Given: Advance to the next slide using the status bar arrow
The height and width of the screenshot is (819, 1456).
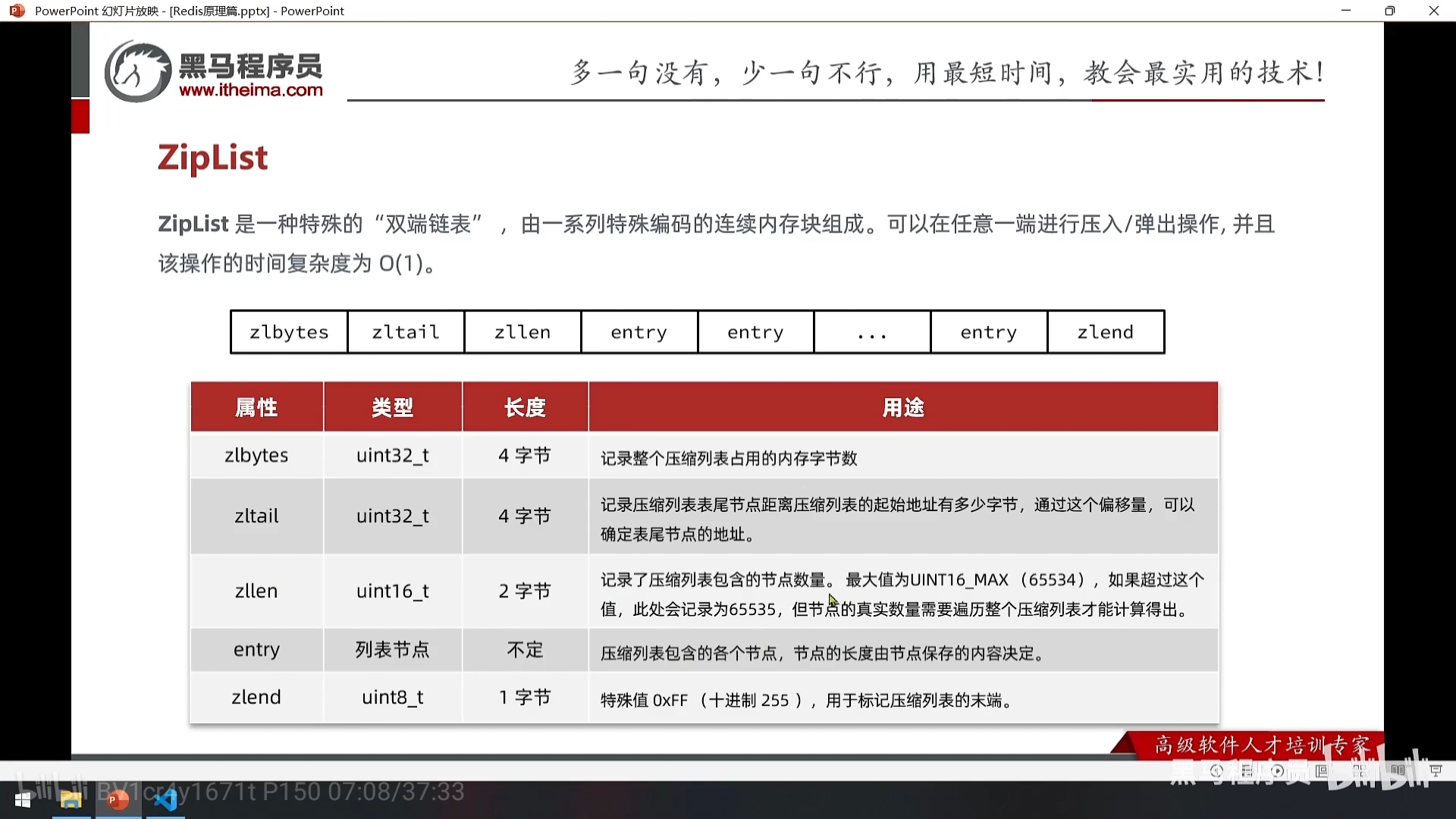Looking at the screenshot, I should 1278,771.
